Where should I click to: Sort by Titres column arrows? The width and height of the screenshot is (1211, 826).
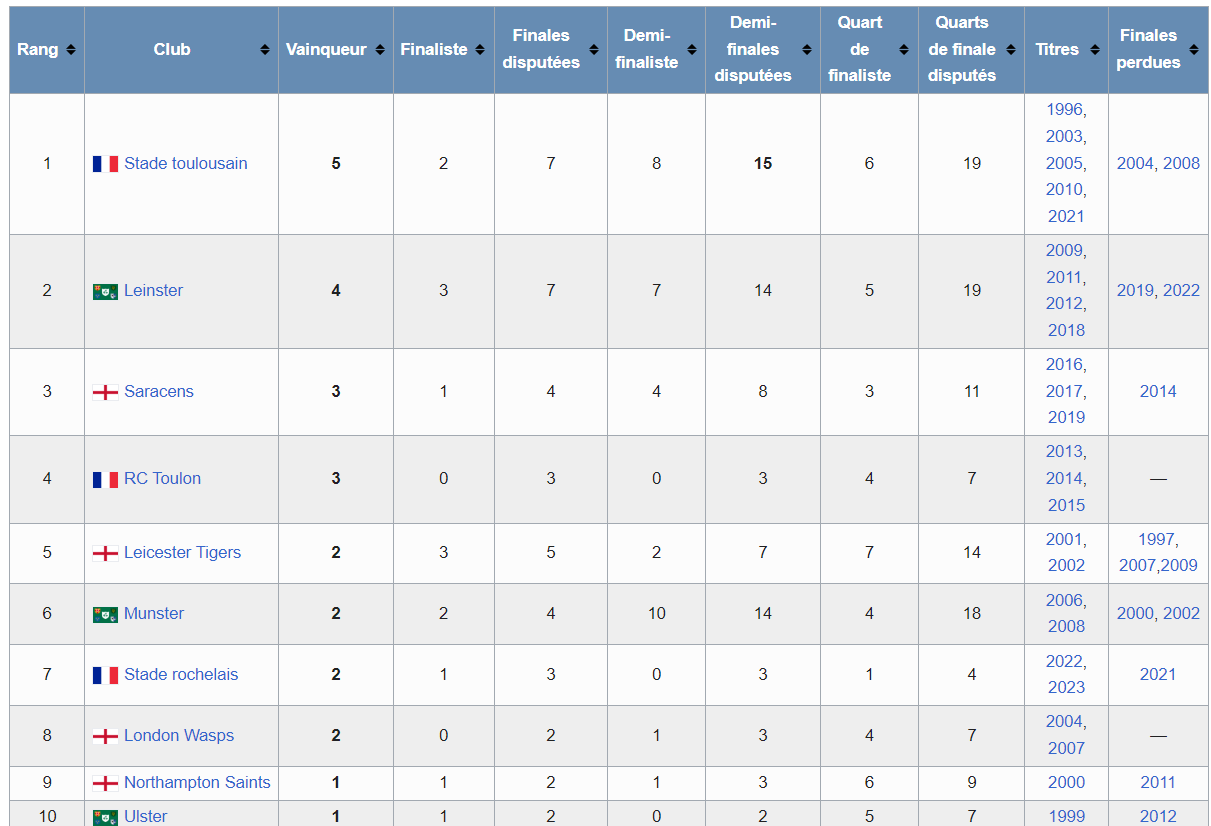(x=1094, y=50)
